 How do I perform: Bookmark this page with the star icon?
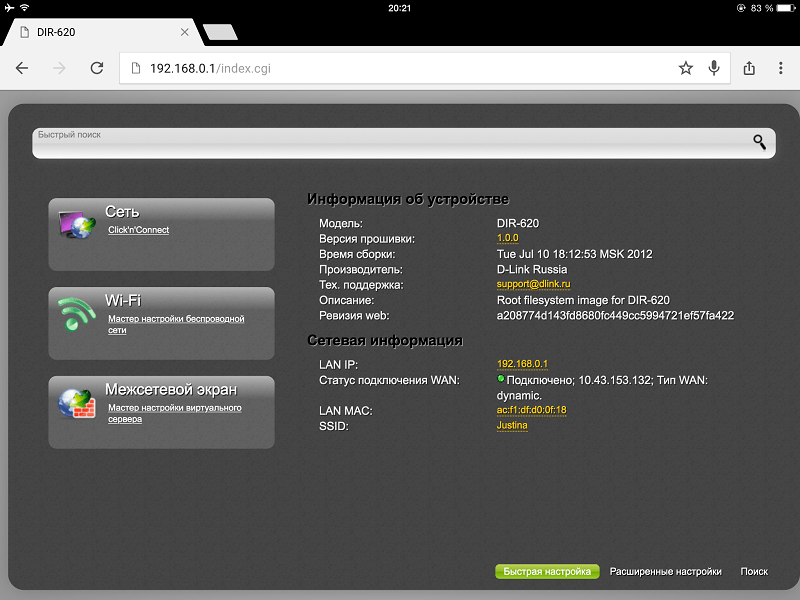coord(686,68)
